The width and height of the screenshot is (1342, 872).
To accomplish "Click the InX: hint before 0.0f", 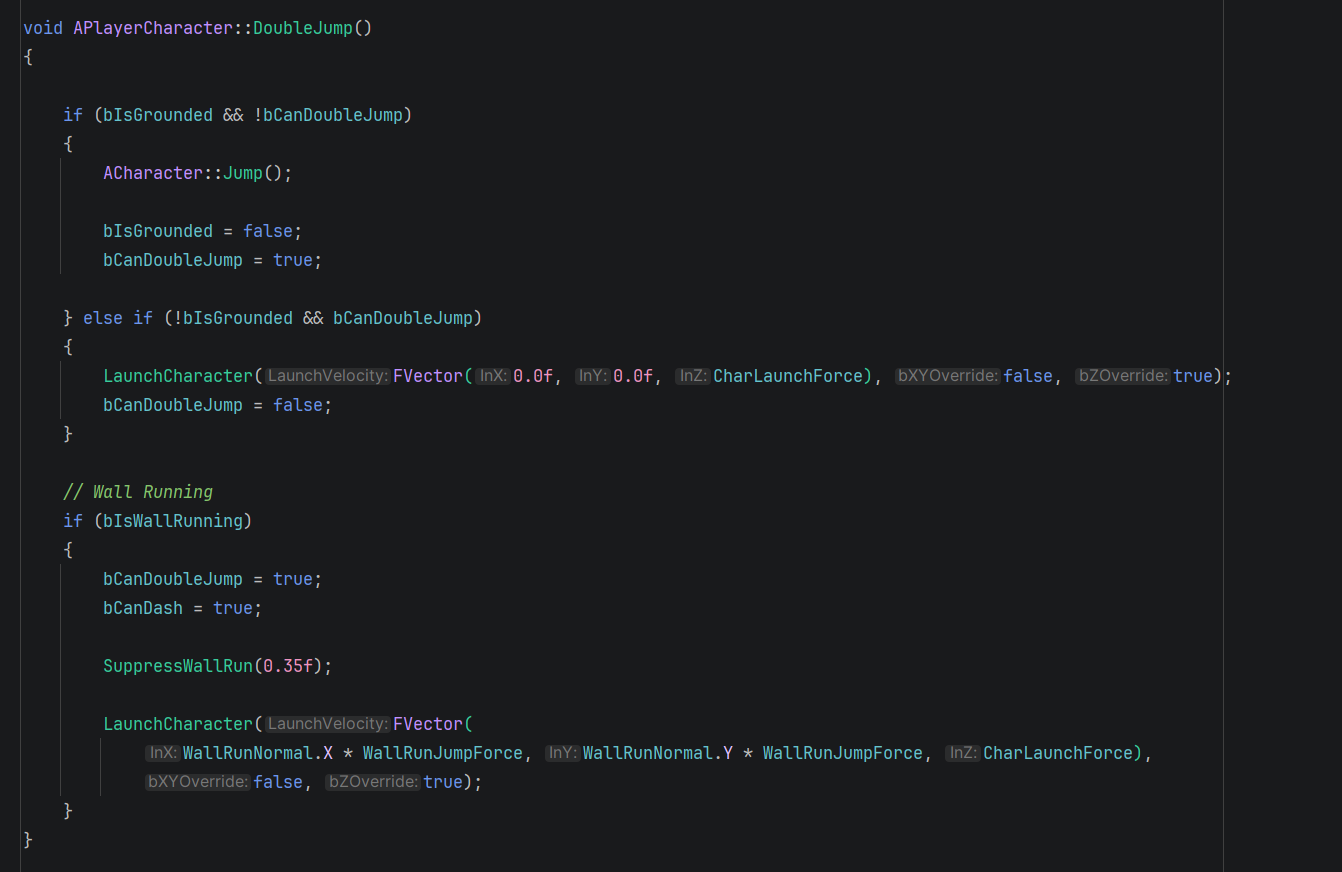I will 493,376.
